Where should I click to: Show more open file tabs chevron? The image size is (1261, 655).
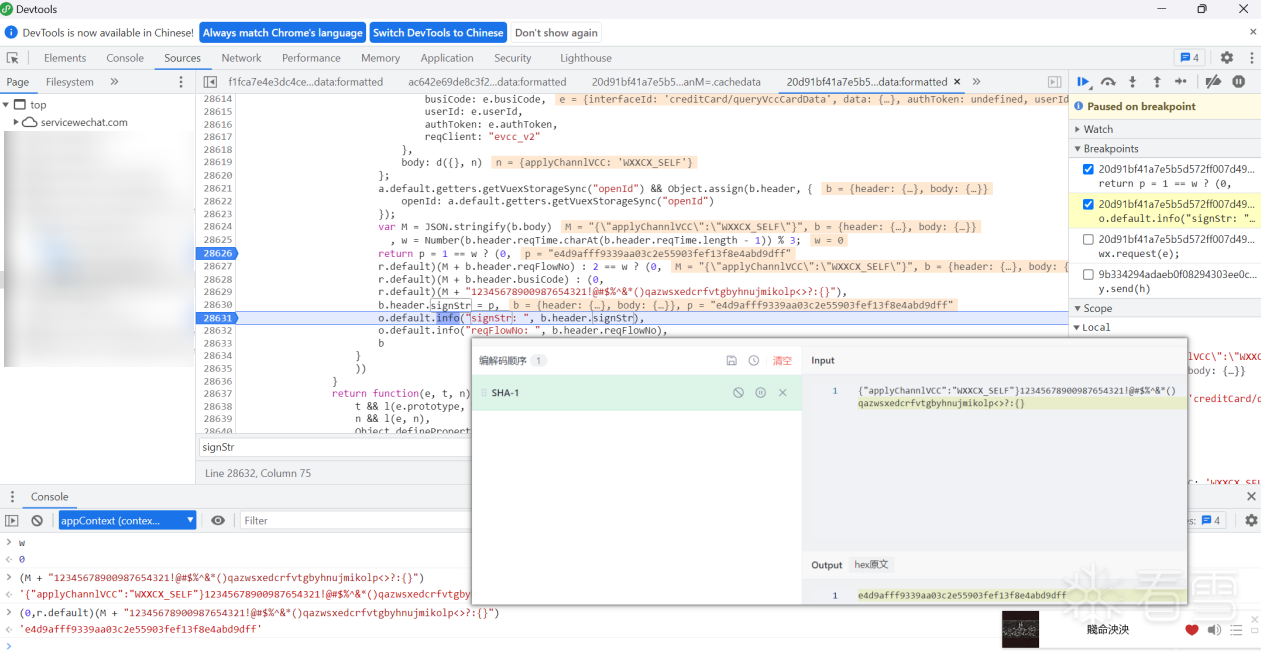(x=977, y=82)
